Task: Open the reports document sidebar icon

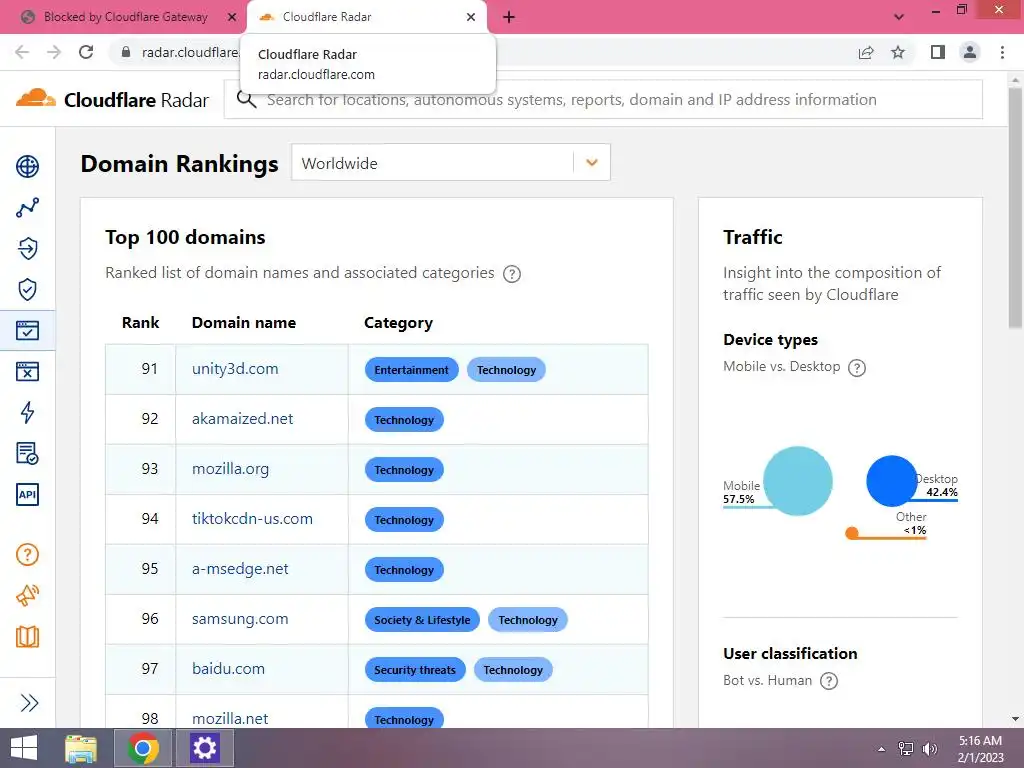Action: [x=27, y=453]
